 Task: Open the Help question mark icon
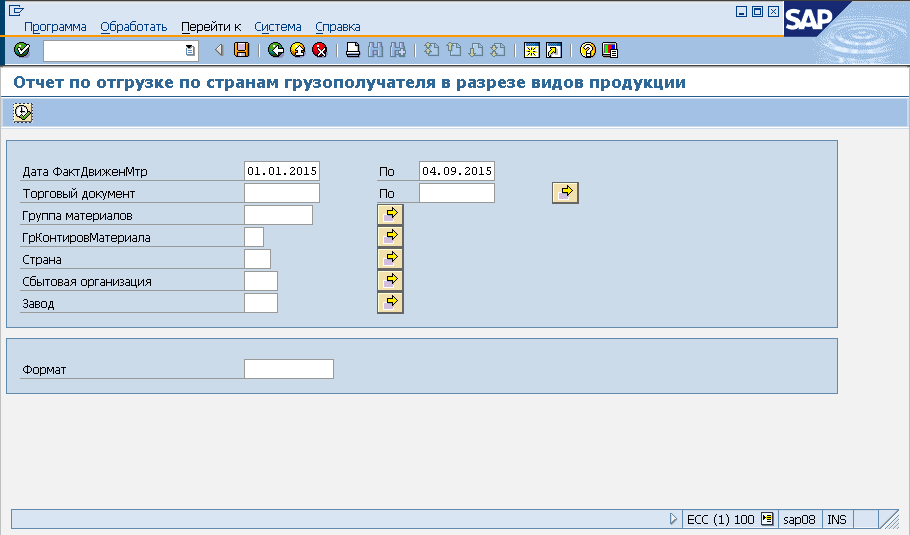coord(587,50)
